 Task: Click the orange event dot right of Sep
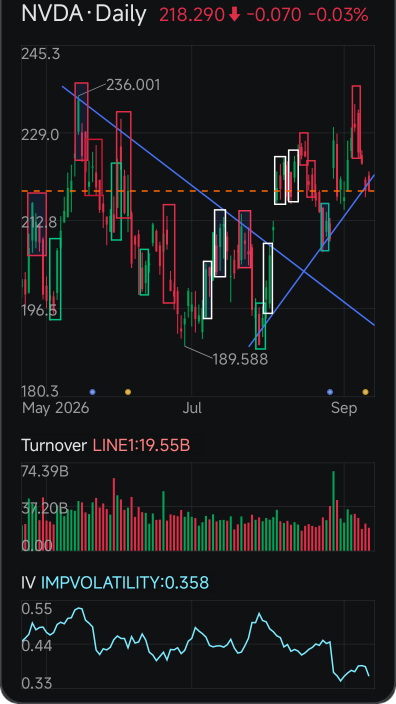[x=365, y=392]
